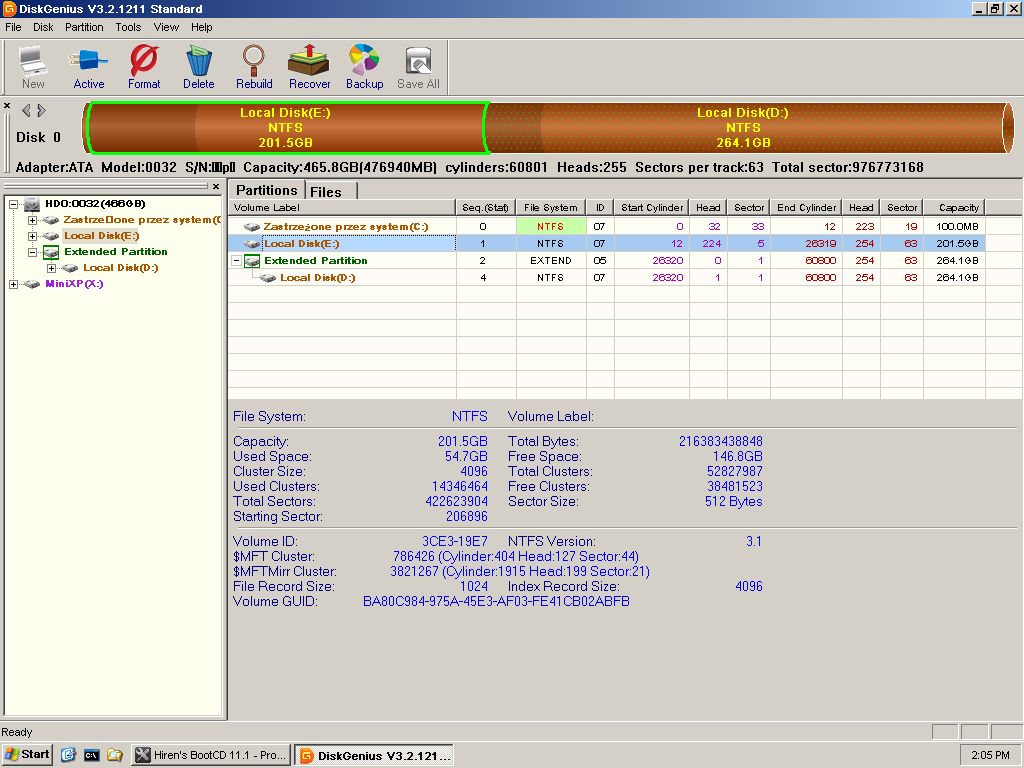This screenshot has height=768, width=1024.
Task: Open the command prompt quick launch icon
Action: click(91, 755)
